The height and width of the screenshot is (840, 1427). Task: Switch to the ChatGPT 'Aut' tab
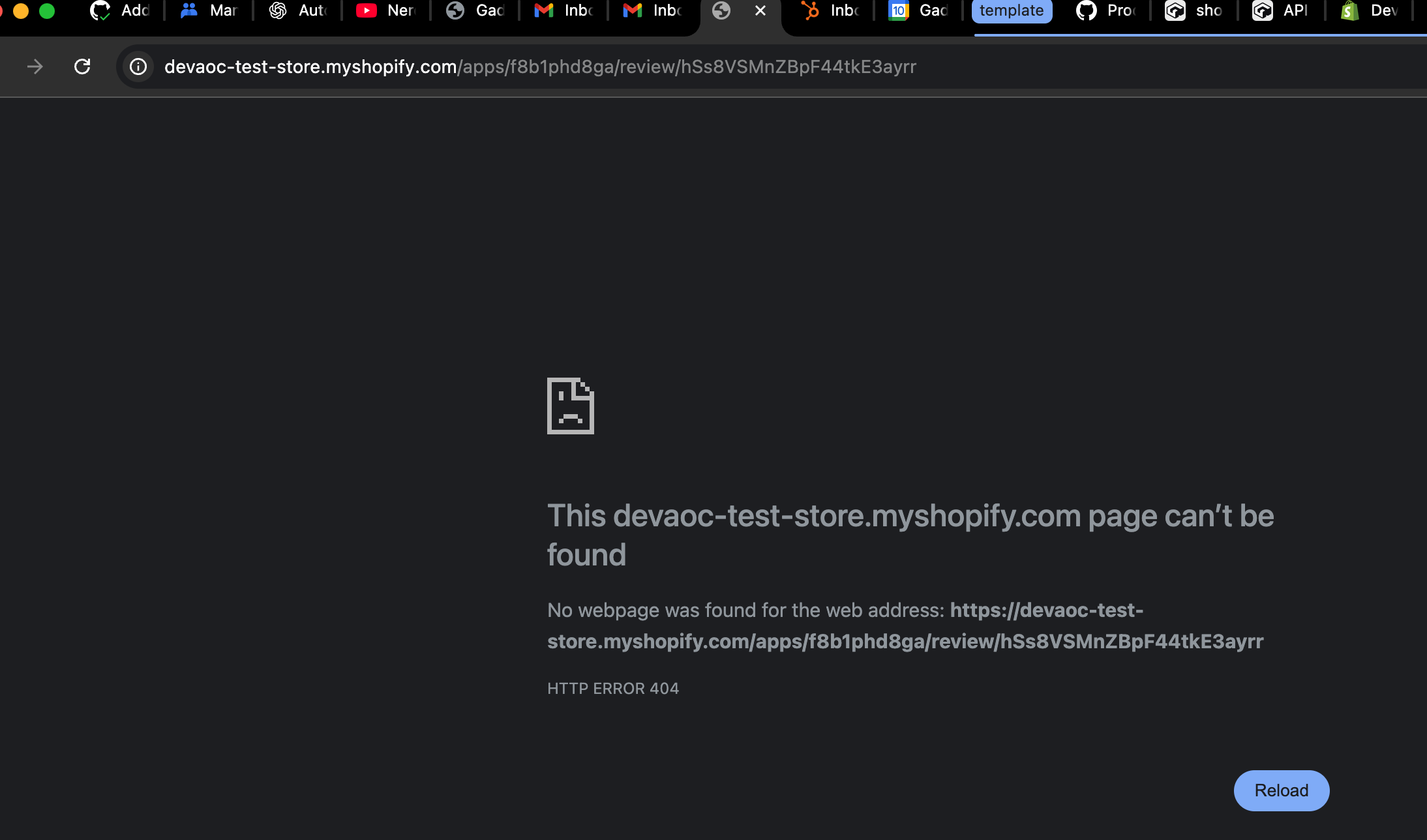click(299, 10)
